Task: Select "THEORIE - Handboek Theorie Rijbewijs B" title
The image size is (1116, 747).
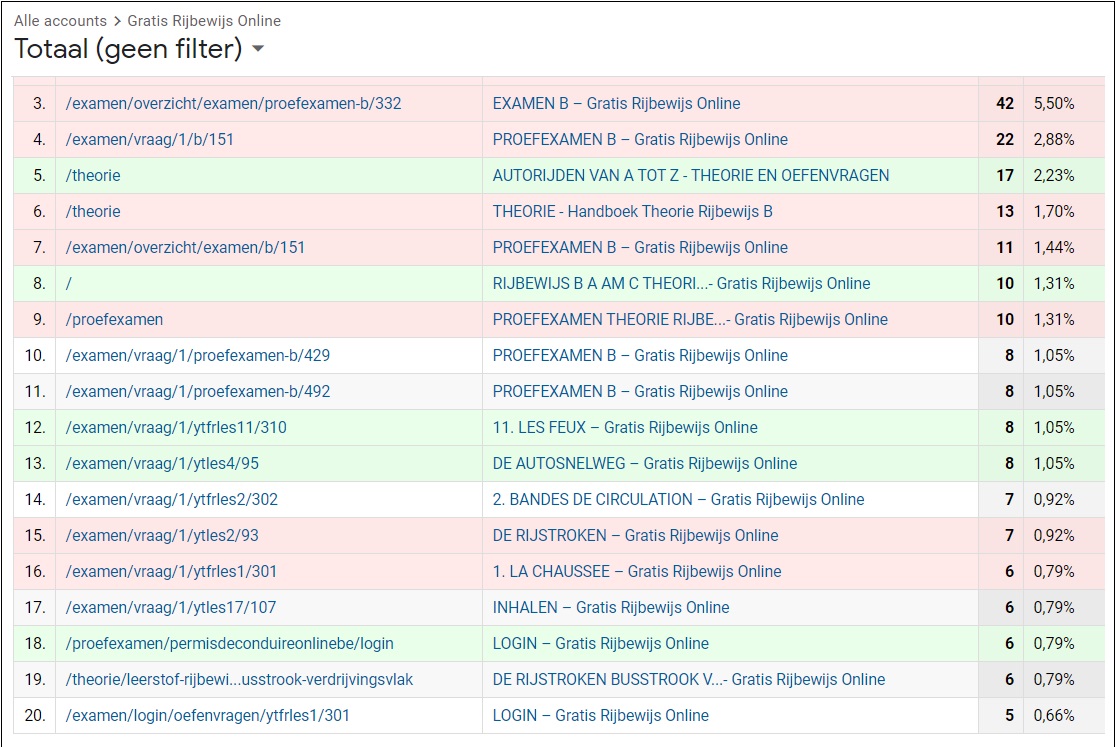Action: [x=633, y=211]
